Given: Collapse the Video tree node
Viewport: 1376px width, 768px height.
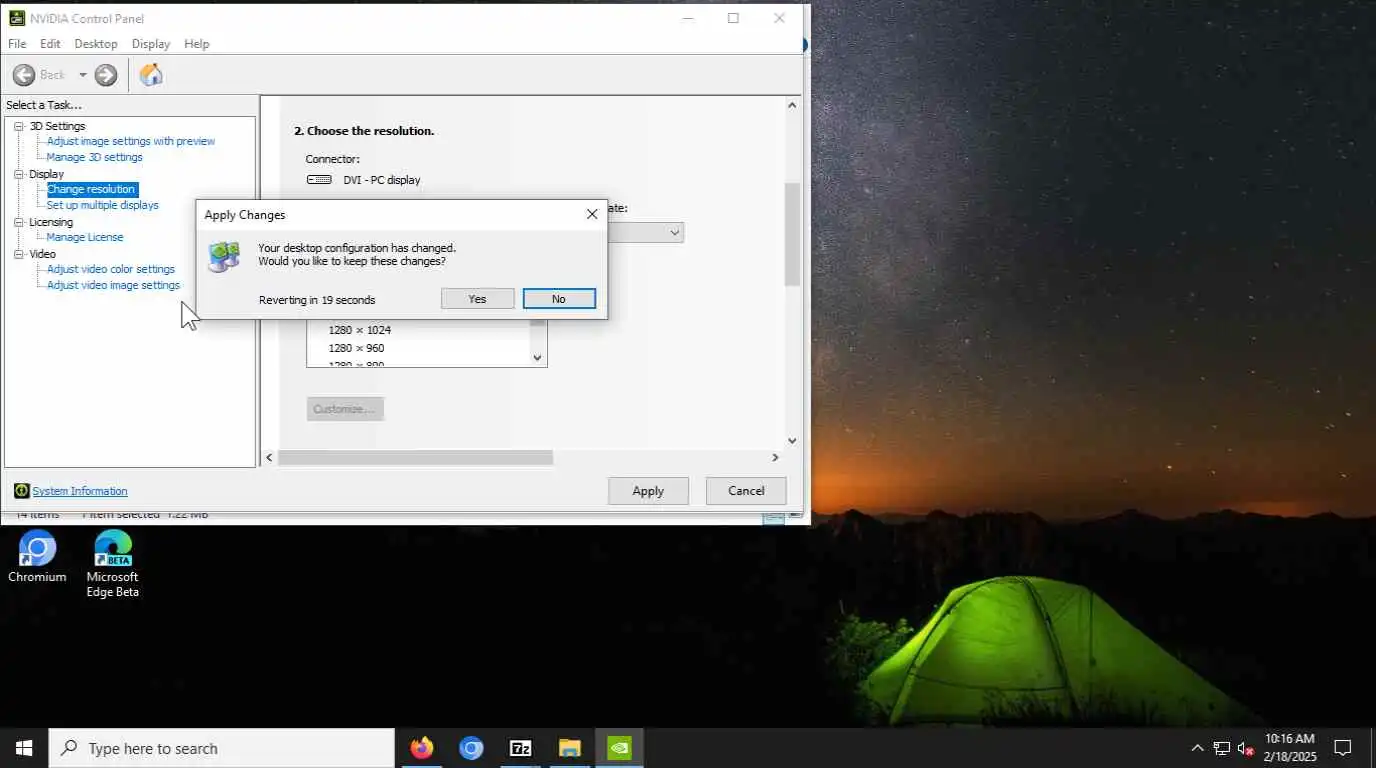Looking at the screenshot, I should click(x=19, y=254).
